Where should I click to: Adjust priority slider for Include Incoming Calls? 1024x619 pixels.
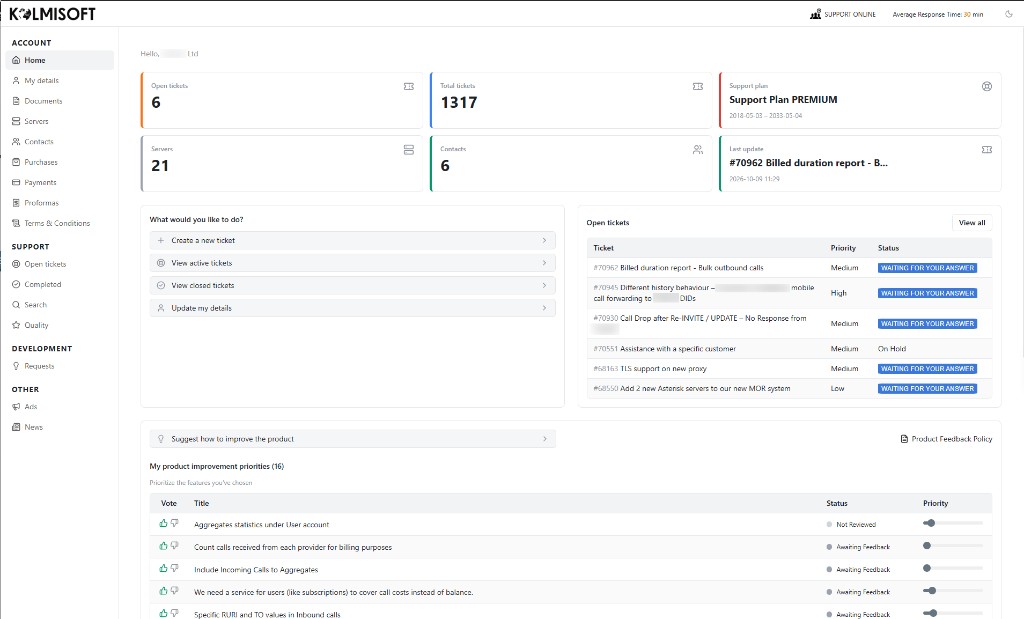click(953, 568)
